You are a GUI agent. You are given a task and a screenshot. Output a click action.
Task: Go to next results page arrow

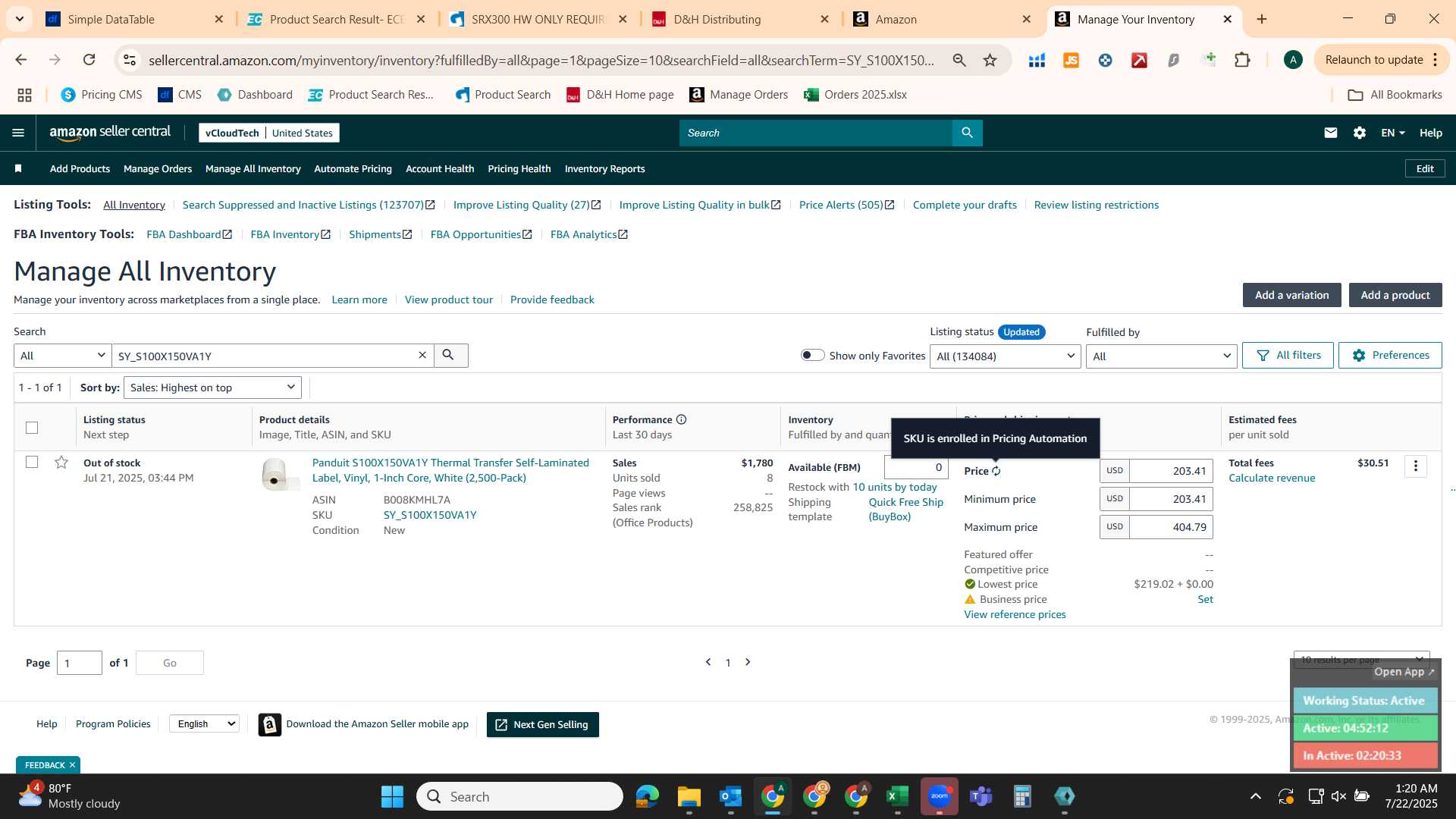click(748, 662)
